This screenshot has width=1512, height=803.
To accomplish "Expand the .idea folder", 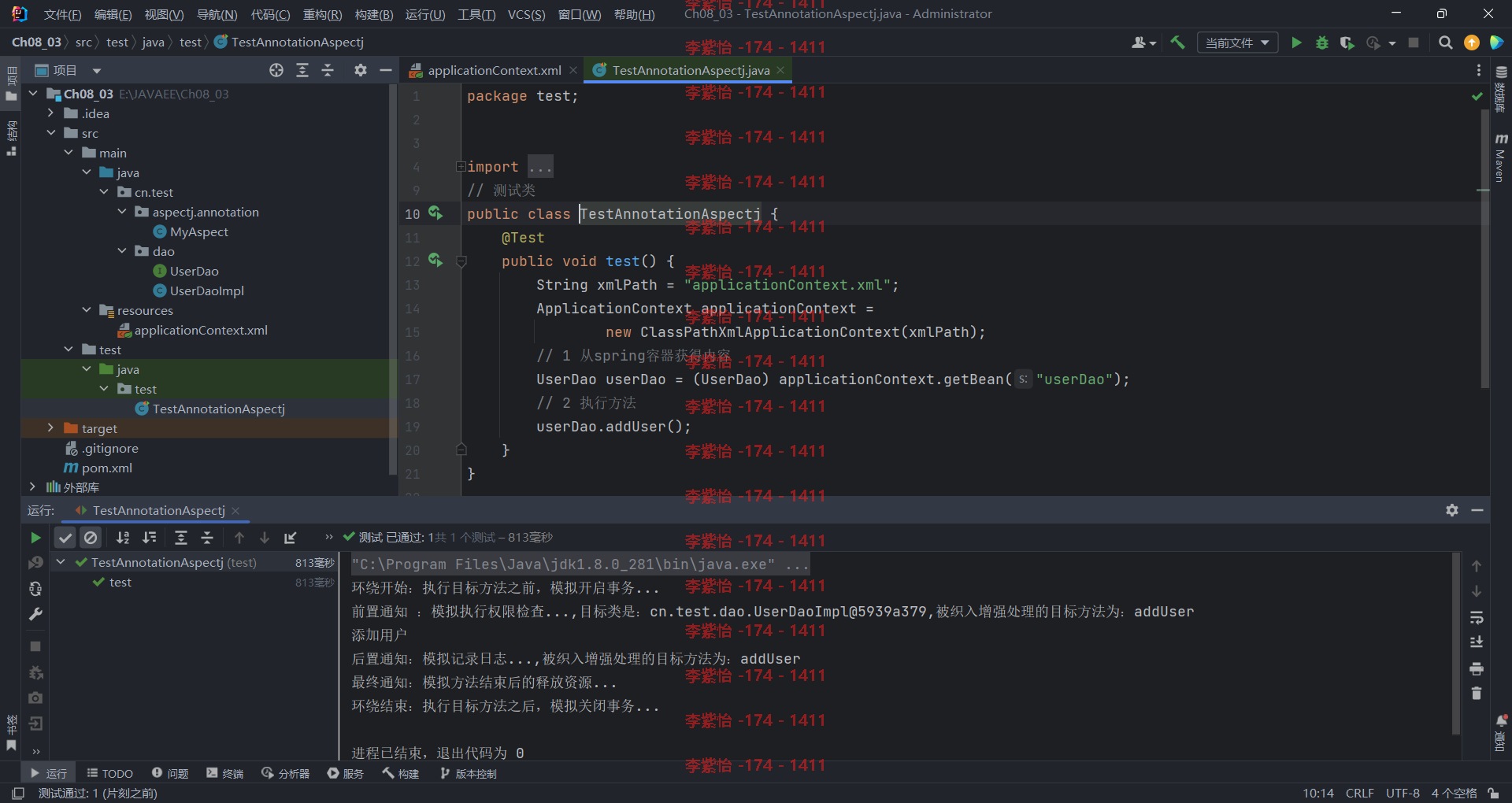I will pyautogui.click(x=50, y=113).
